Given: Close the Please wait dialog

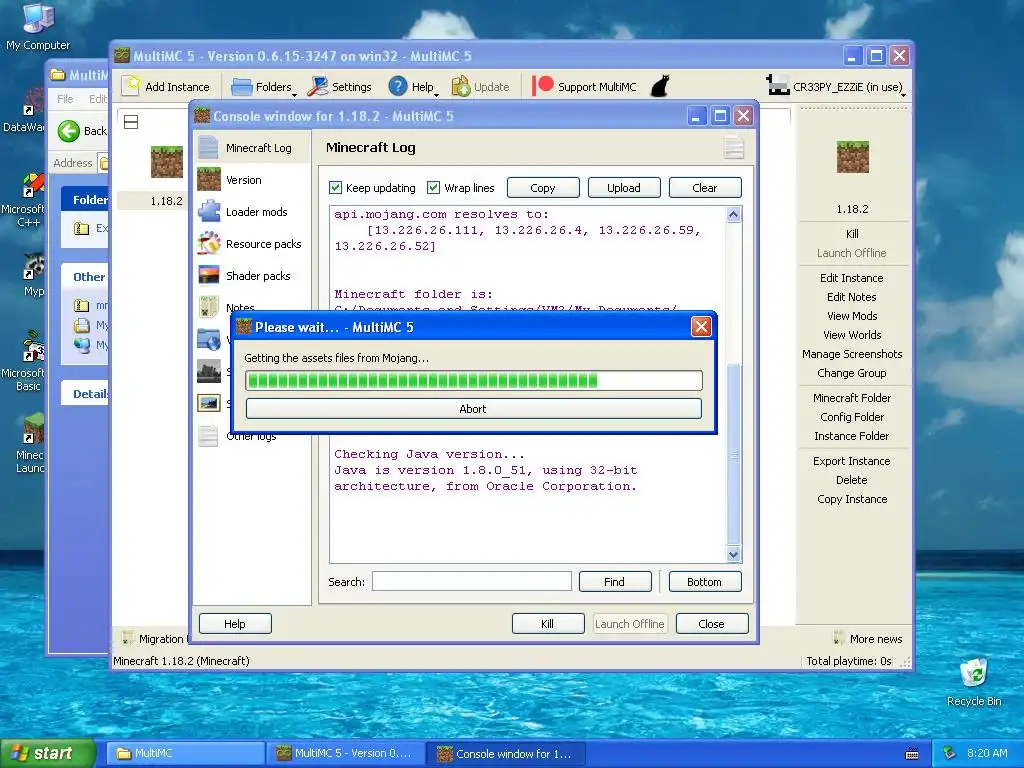Looking at the screenshot, I should tap(701, 327).
